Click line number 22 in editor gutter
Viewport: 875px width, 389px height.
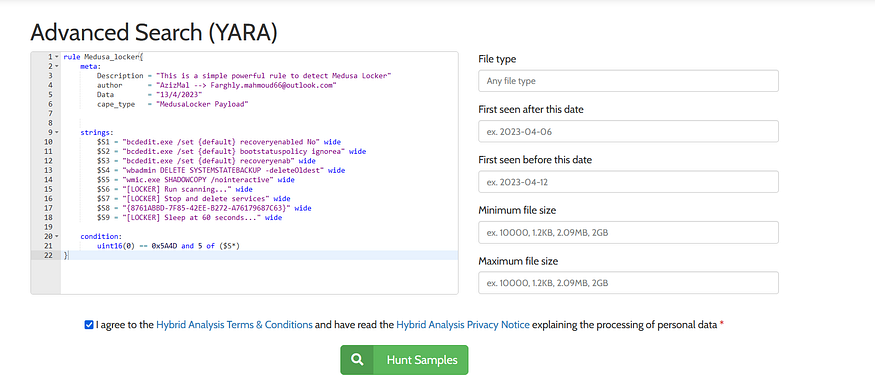click(x=51, y=255)
